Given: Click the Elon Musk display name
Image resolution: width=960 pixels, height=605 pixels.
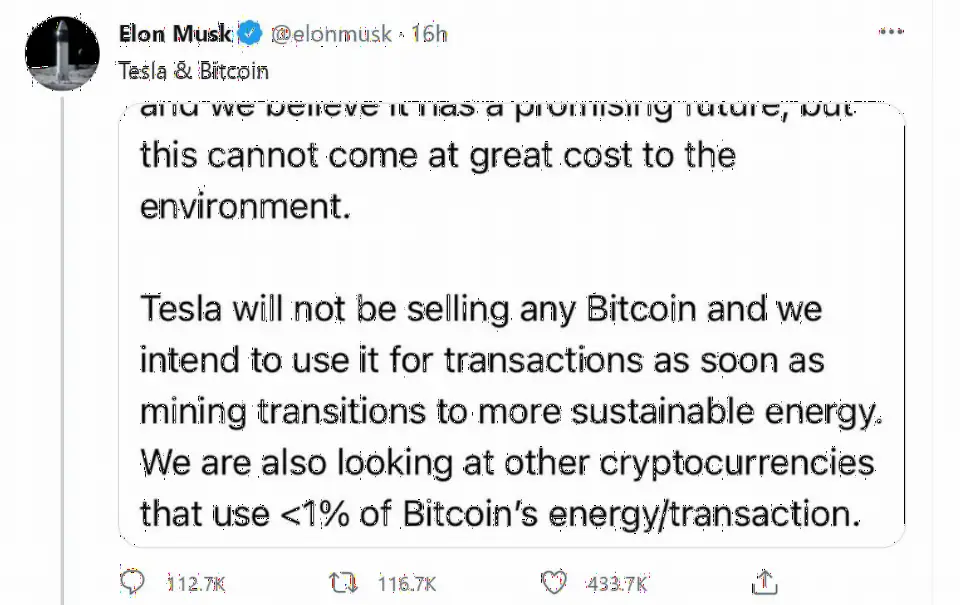Looking at the screenshot, I should [x=175, y=34].
